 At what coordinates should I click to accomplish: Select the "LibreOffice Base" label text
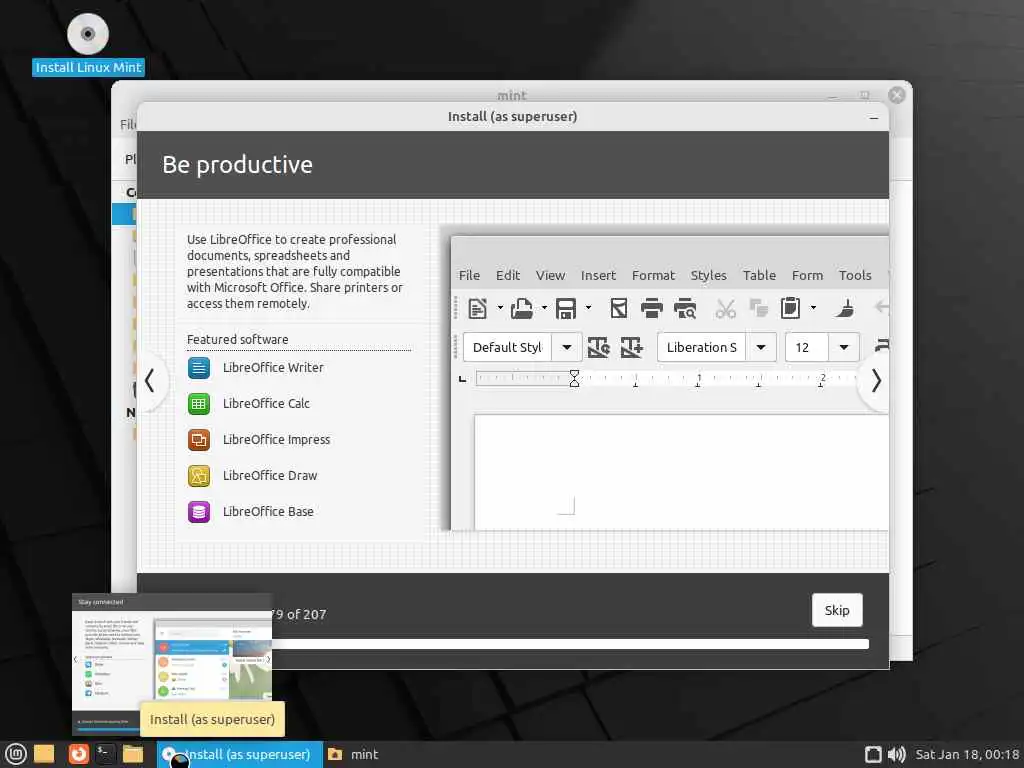point(268,511)
